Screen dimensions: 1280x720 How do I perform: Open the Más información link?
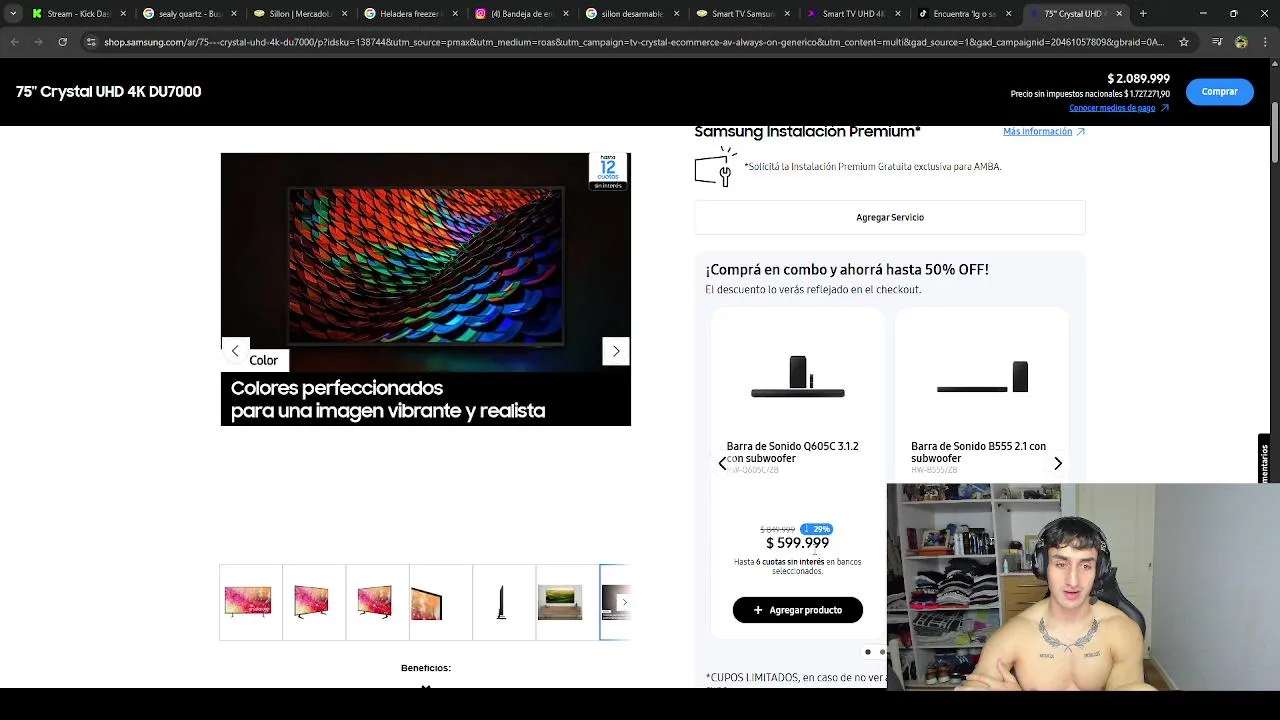coord(1044,132)
